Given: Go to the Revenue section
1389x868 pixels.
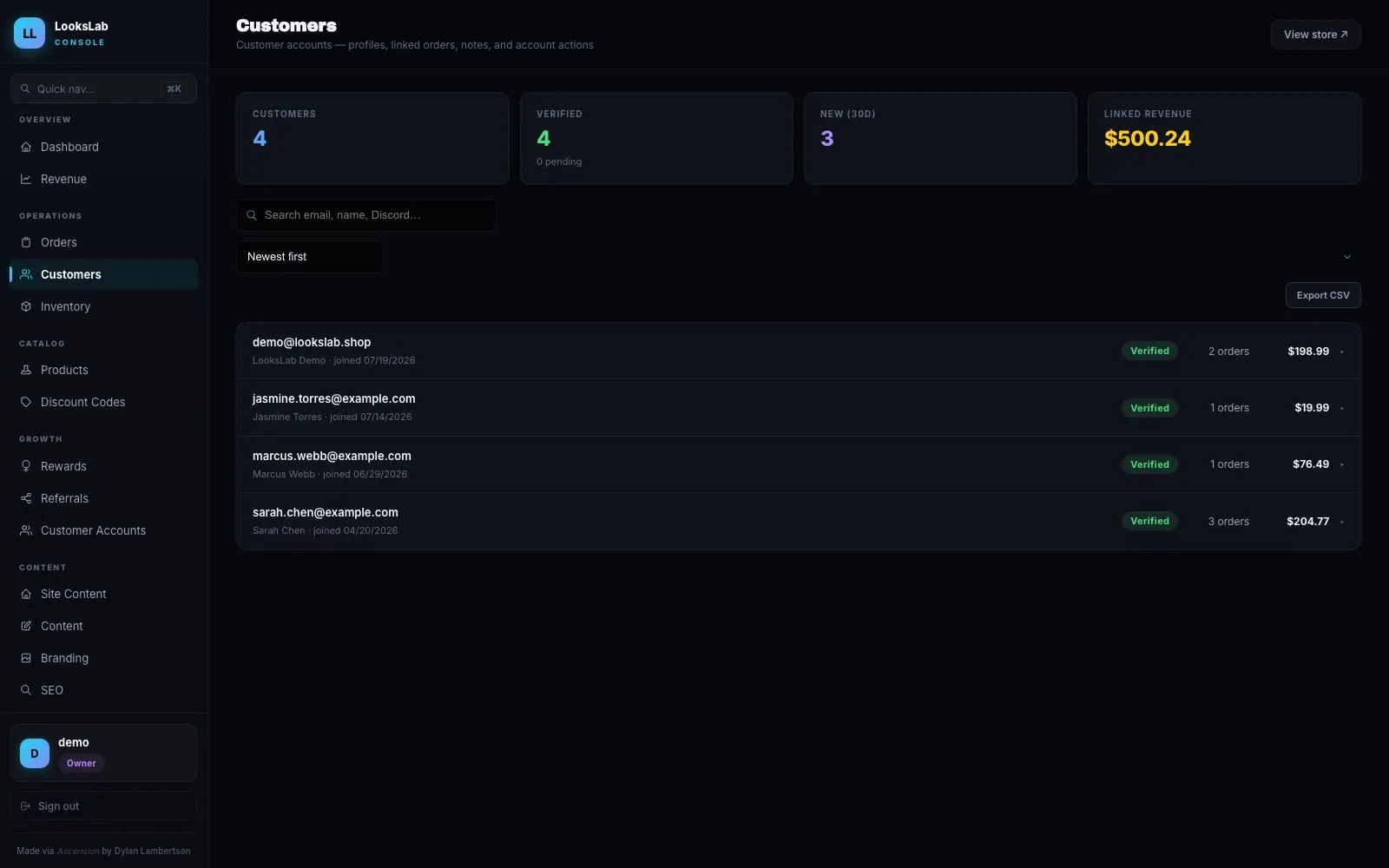Looking at the screenshot, I should (x=103, y=179).
